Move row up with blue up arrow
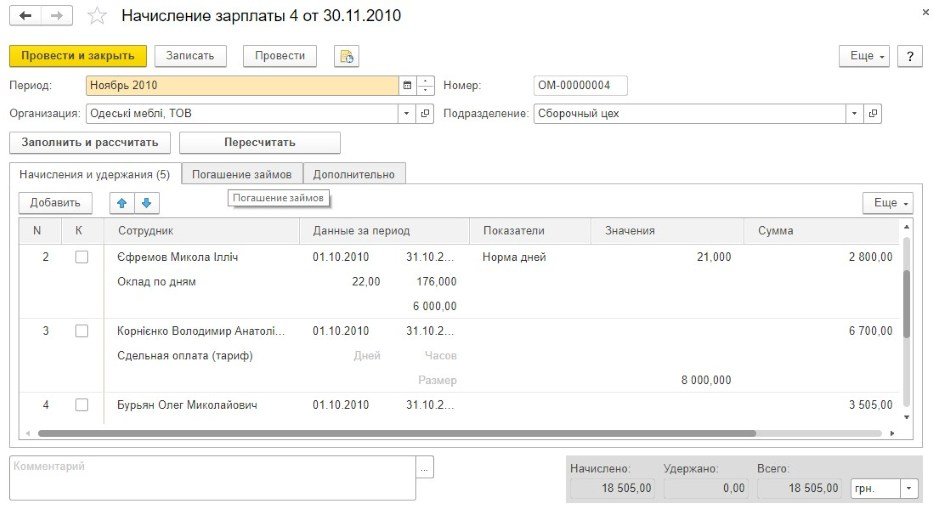The width and height of the screenshot is (940, 510). pos(122,203)
